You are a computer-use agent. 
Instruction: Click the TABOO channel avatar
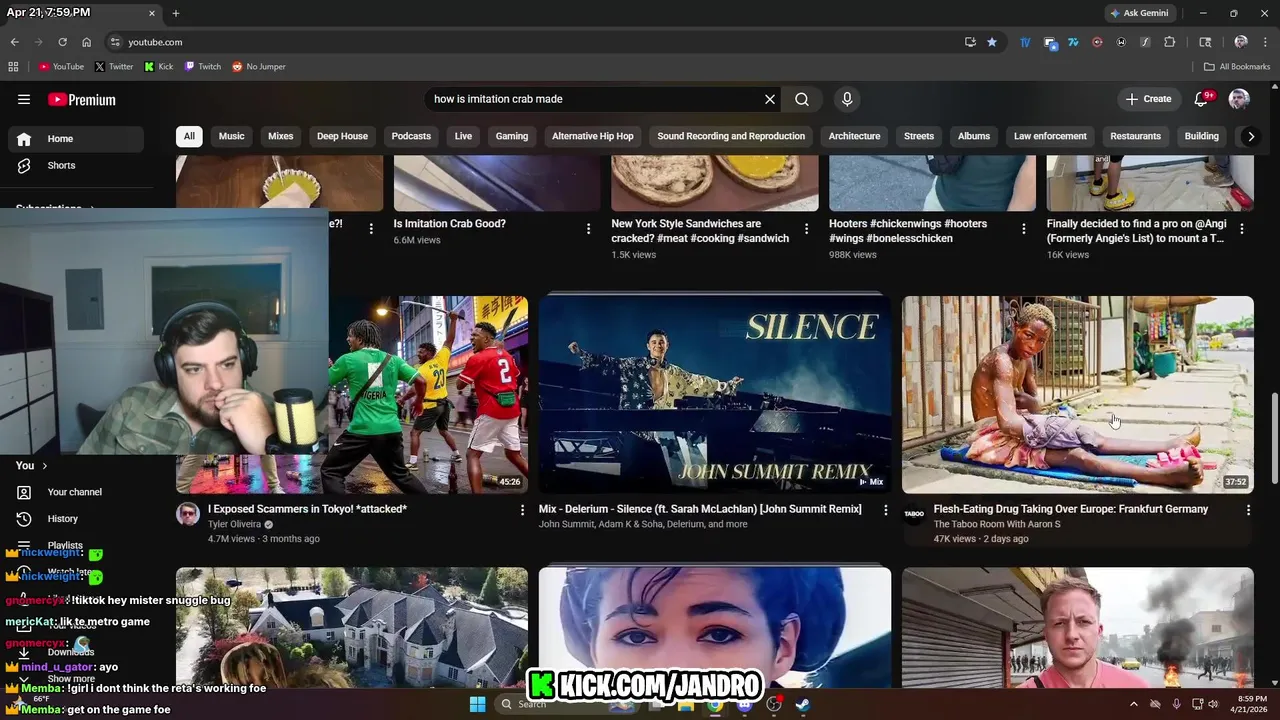pyautogui.click(x=914, y=514)
